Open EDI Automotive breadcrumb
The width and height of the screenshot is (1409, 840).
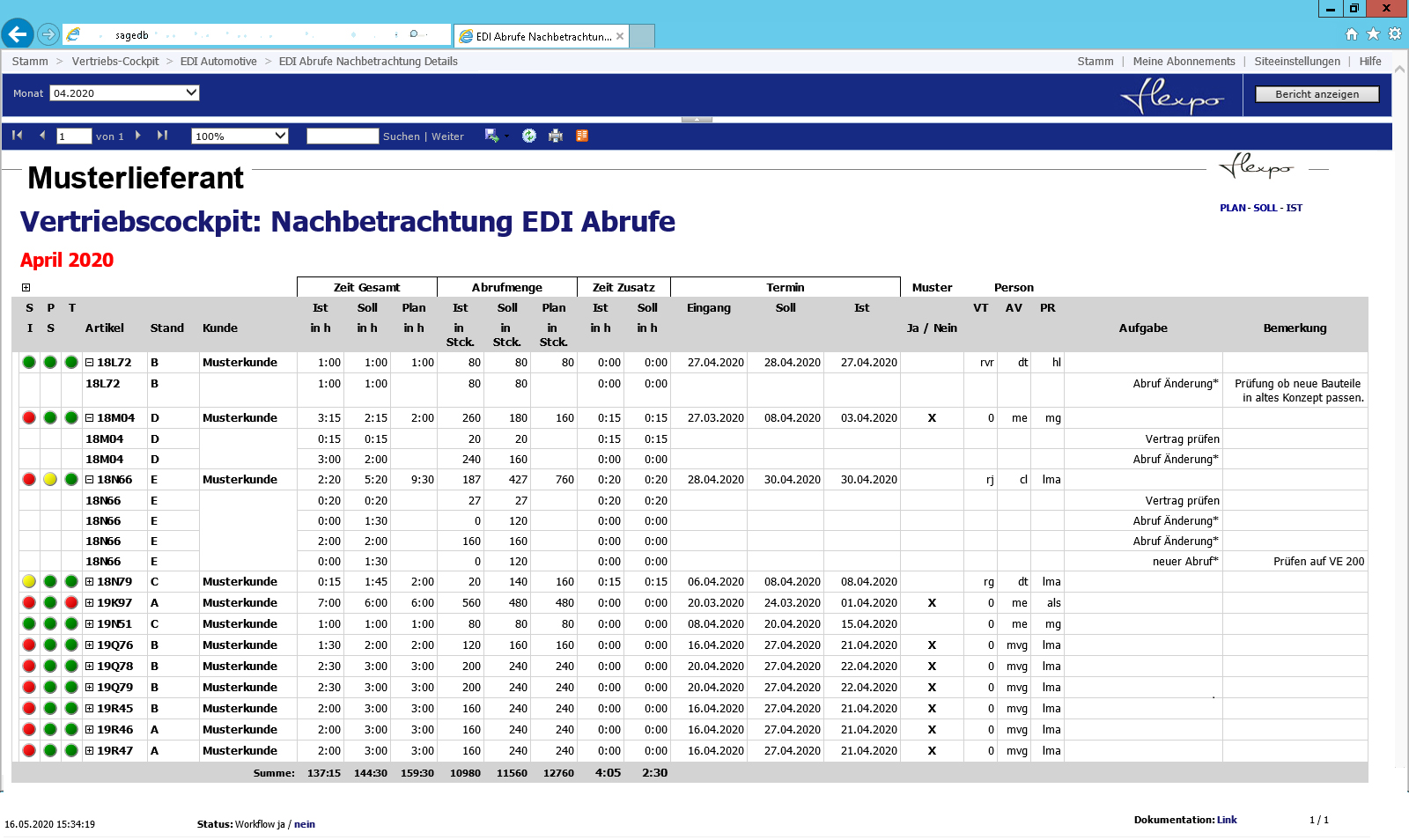click(218, 61)
